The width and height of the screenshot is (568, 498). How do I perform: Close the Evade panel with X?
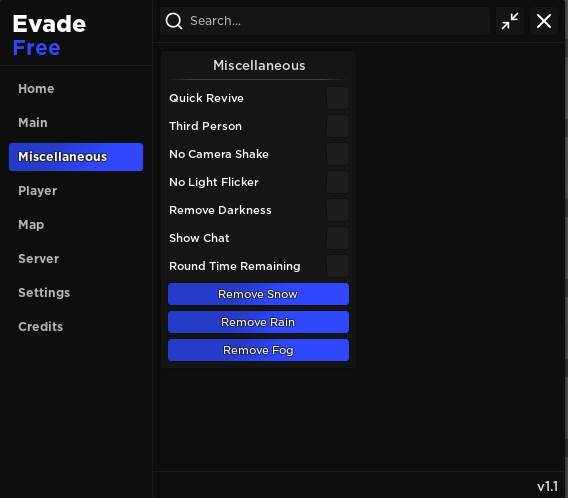[544, 21]
